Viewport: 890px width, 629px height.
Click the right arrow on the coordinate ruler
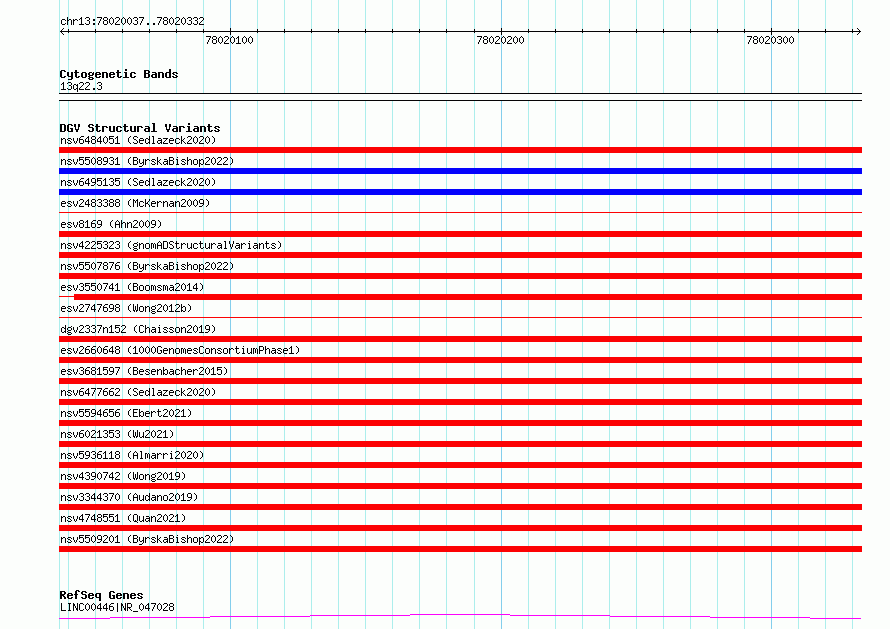pyautogui.click(x=858, y=31)
